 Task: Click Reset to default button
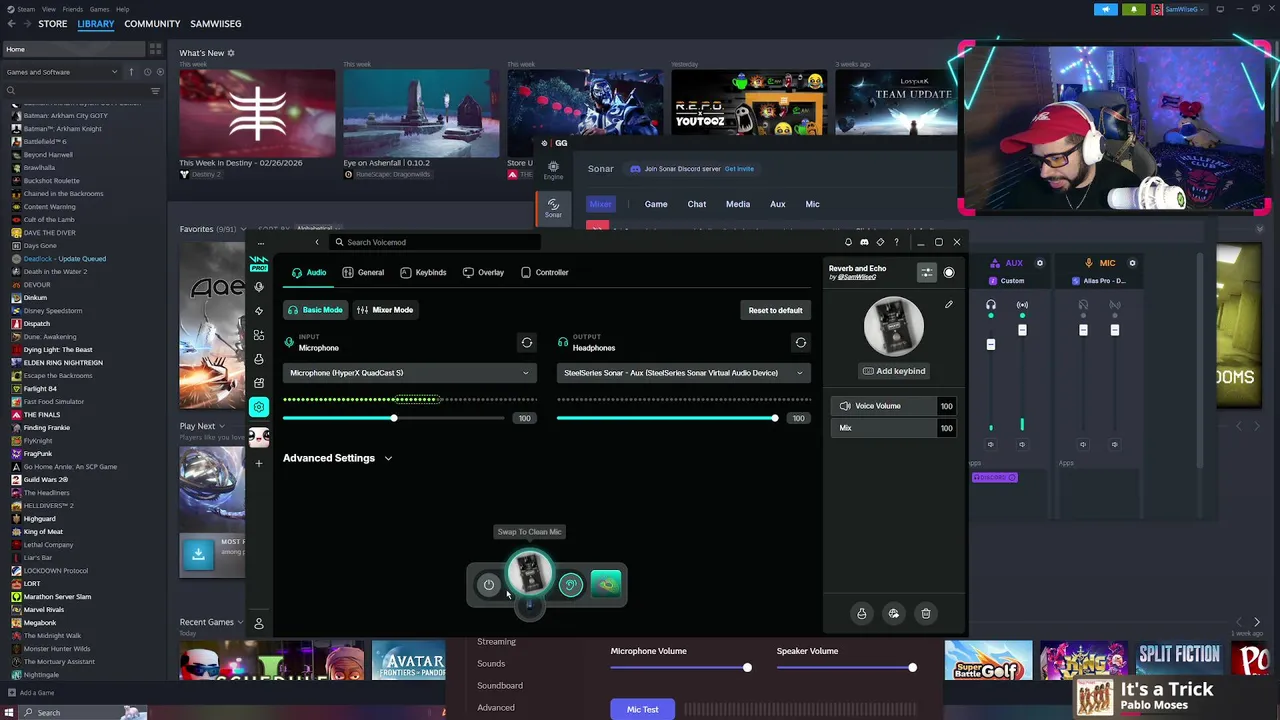(x=775, y=310)
